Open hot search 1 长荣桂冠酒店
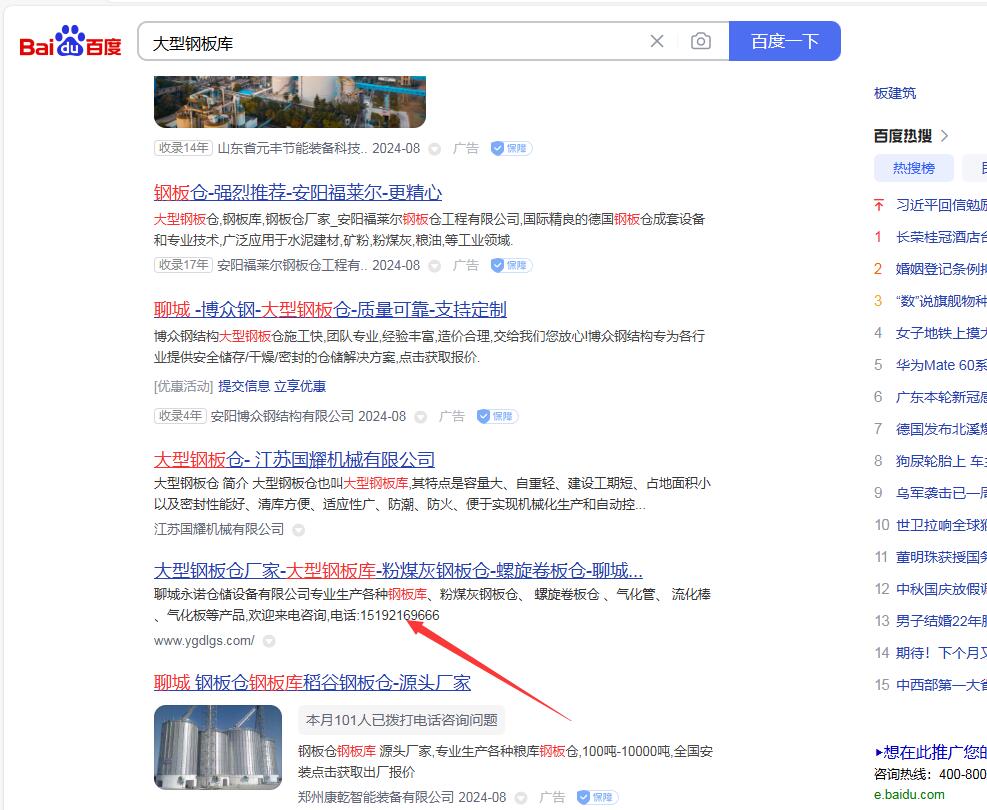This screenshot has width=987, height=810. click(x=941, y=237)
